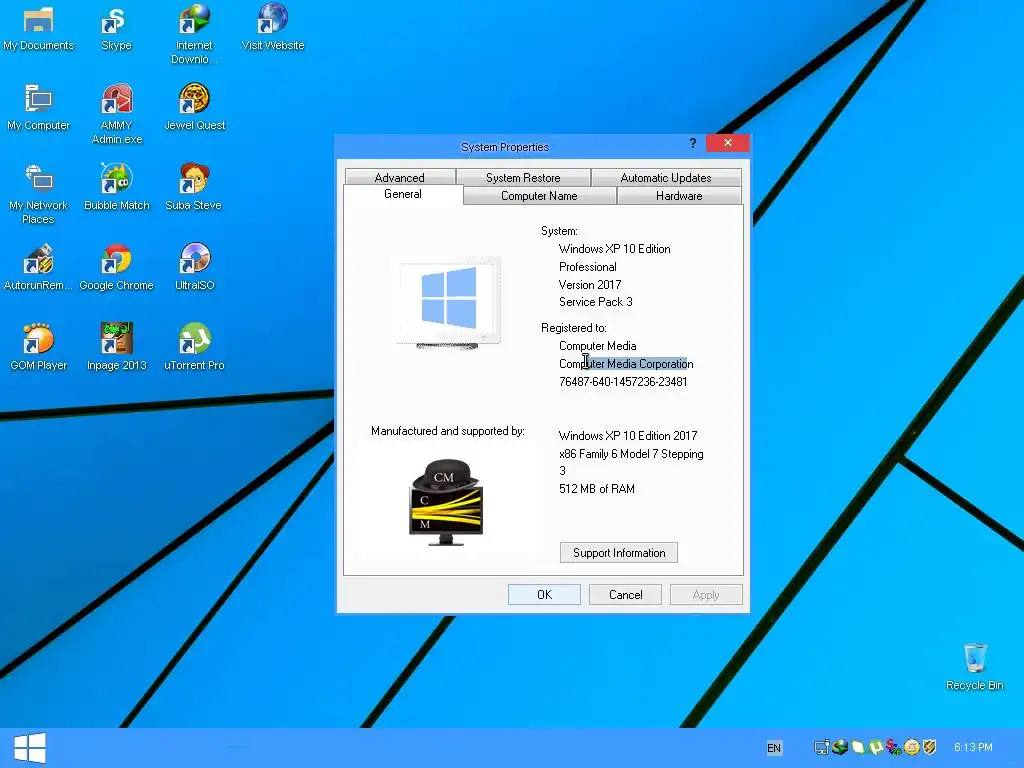Click the Apply button

(706, 594)
